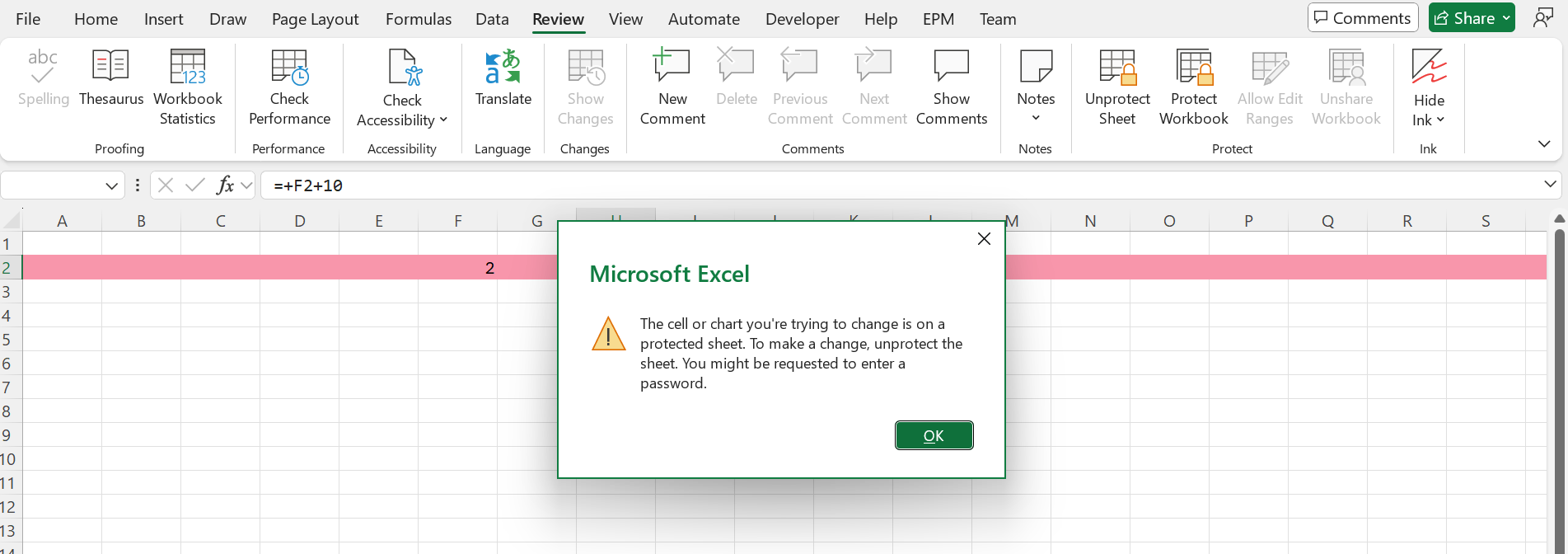1568x554 pixels.
Task: Open the Developer tab
Action: tap(802, 19)
